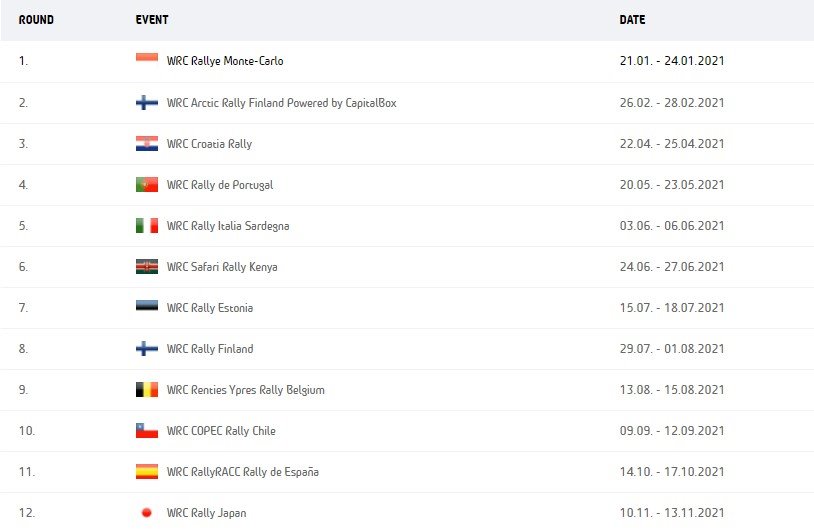814x531 pixels.
Task: Click the Japan flag icon
Action: point(147,512)
